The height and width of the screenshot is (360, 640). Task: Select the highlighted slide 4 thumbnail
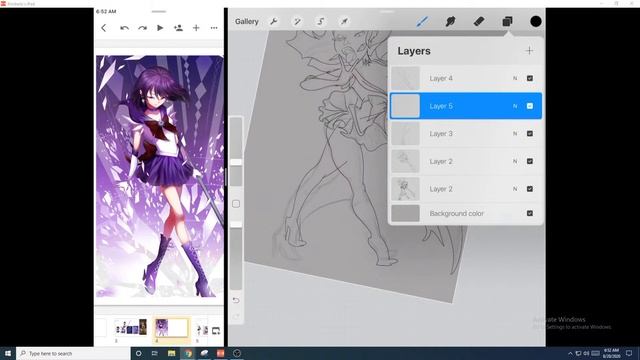[x=171, y=327]
